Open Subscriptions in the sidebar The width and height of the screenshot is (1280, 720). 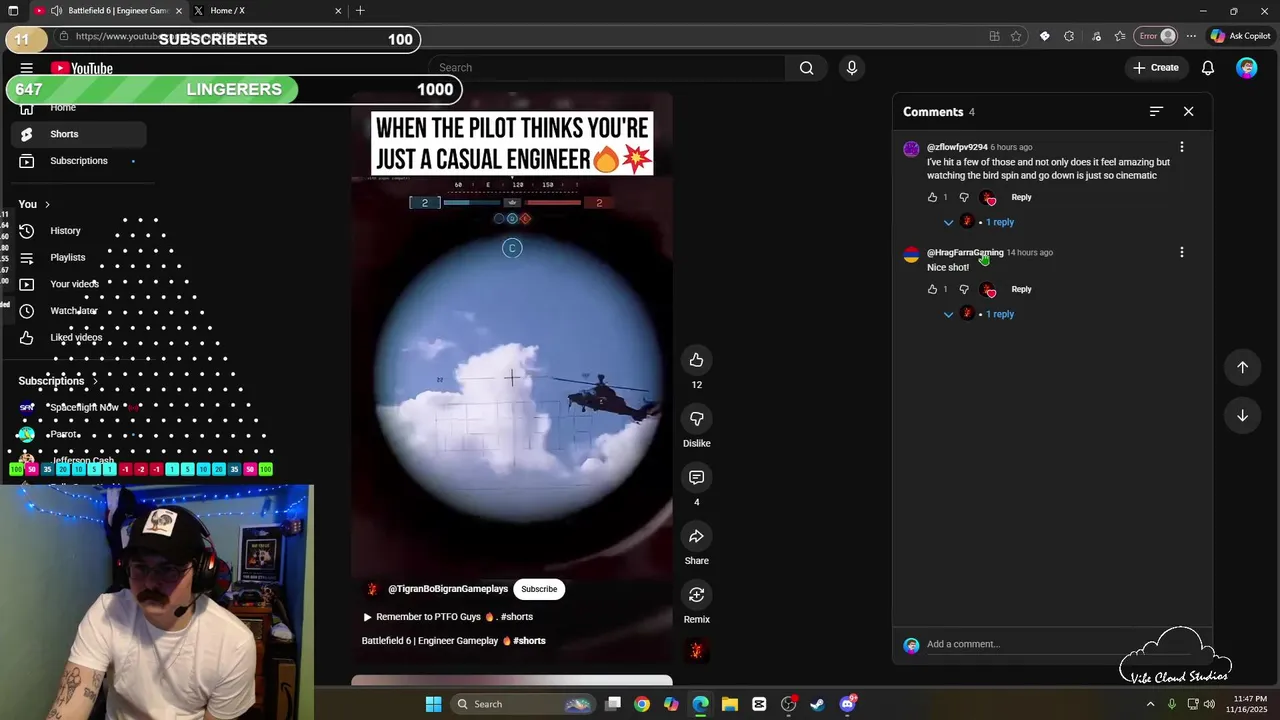[x=78, y=161]
